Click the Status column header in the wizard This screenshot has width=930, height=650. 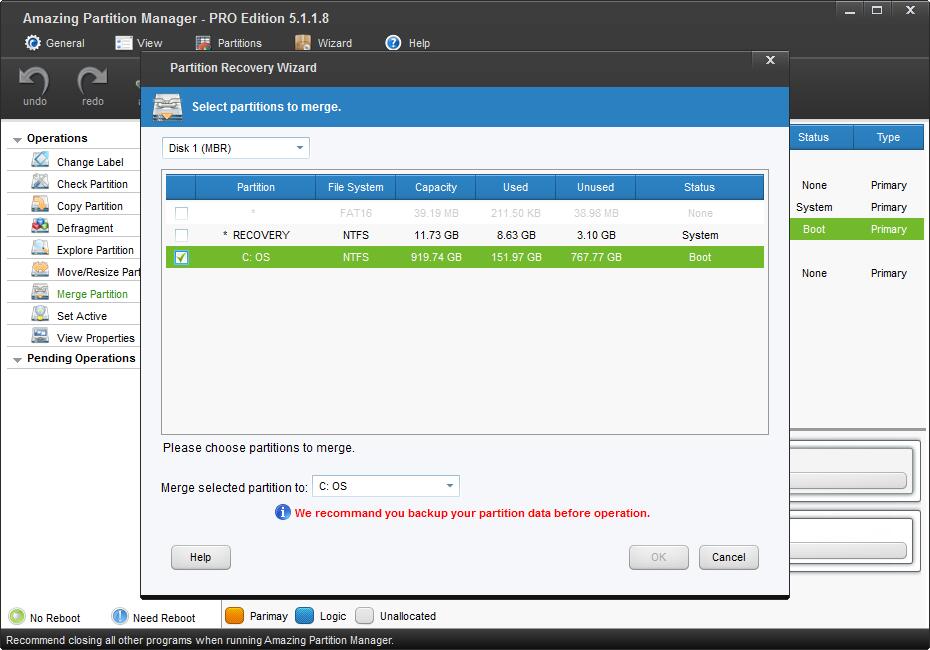point(699,187)
